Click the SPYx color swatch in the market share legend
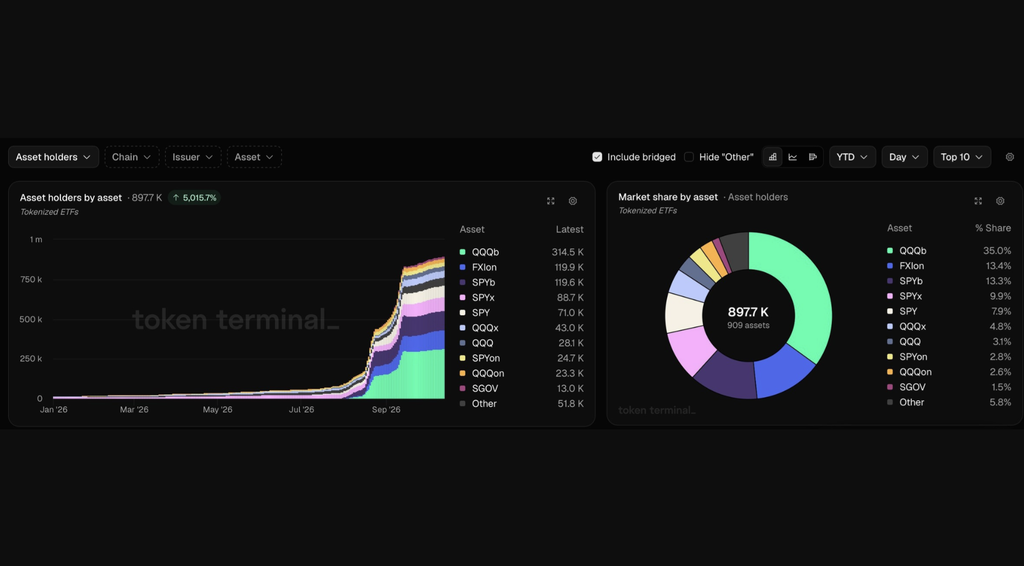Screen dimensions: 1024x566 889,296
